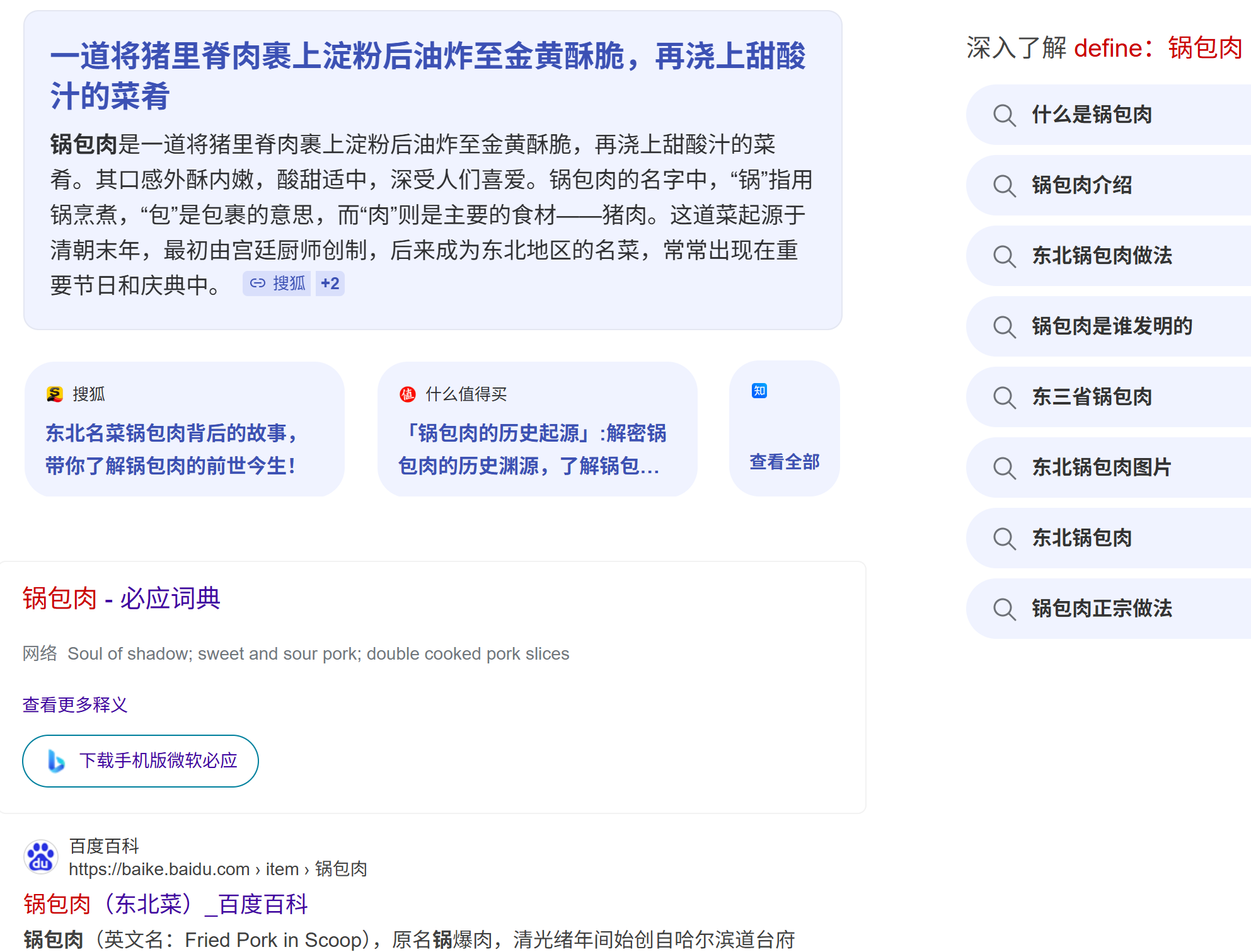Click the Baidu Baike paw favicon
The height and width of the screenshot is (952, 1251).
point(41,857)
